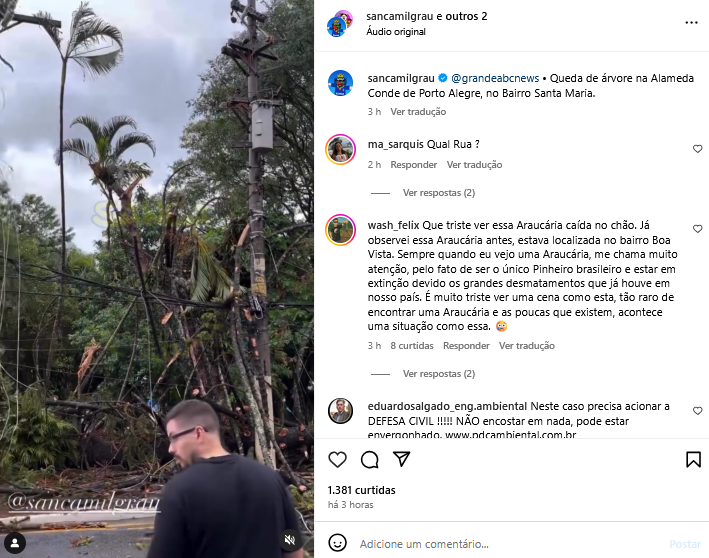Open the three-dot more options menu
This screenshot has height=558, width=709.
(x=691, y=23)
